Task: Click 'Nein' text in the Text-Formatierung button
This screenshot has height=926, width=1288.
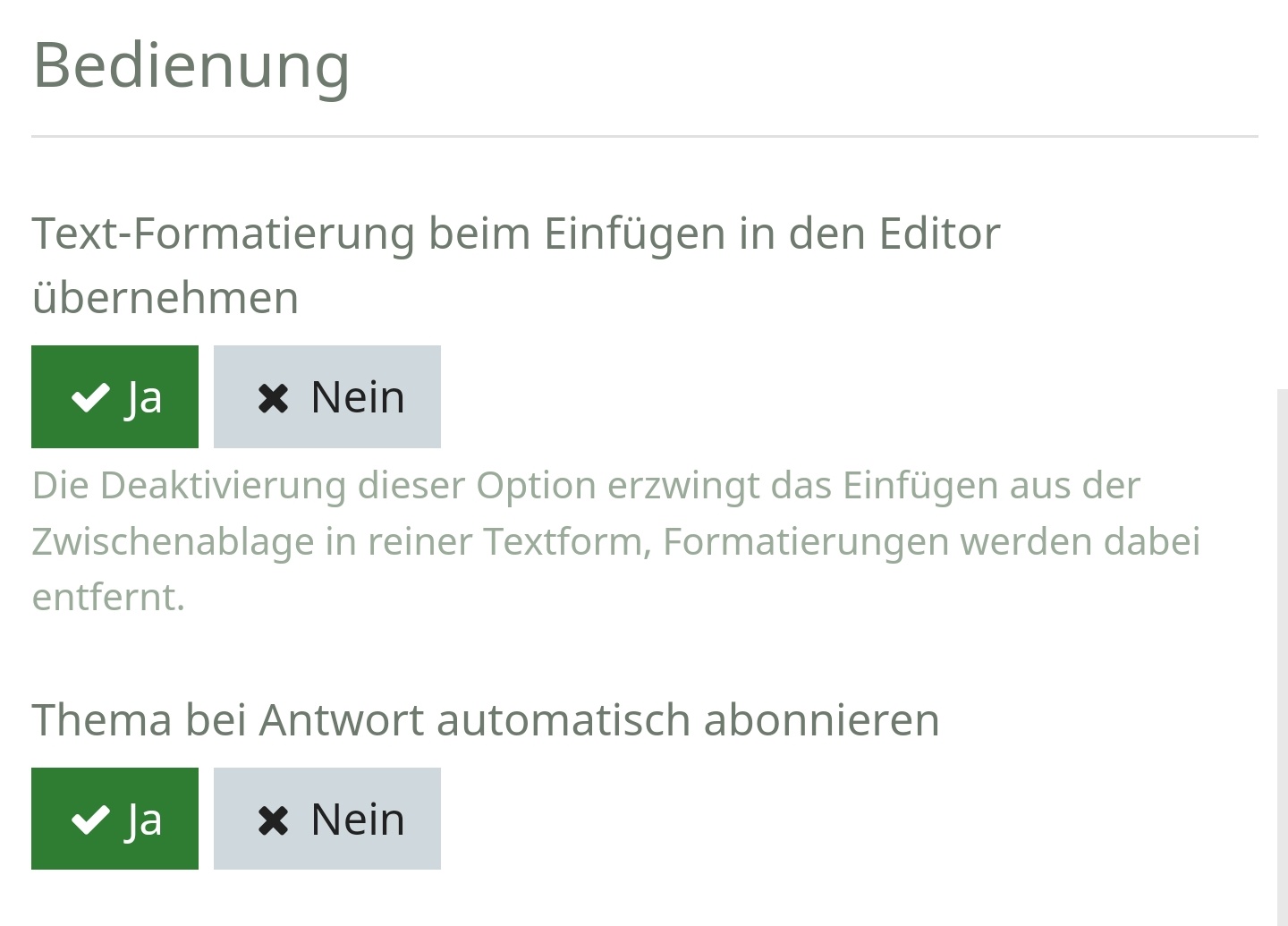Action: coord(358,397)
